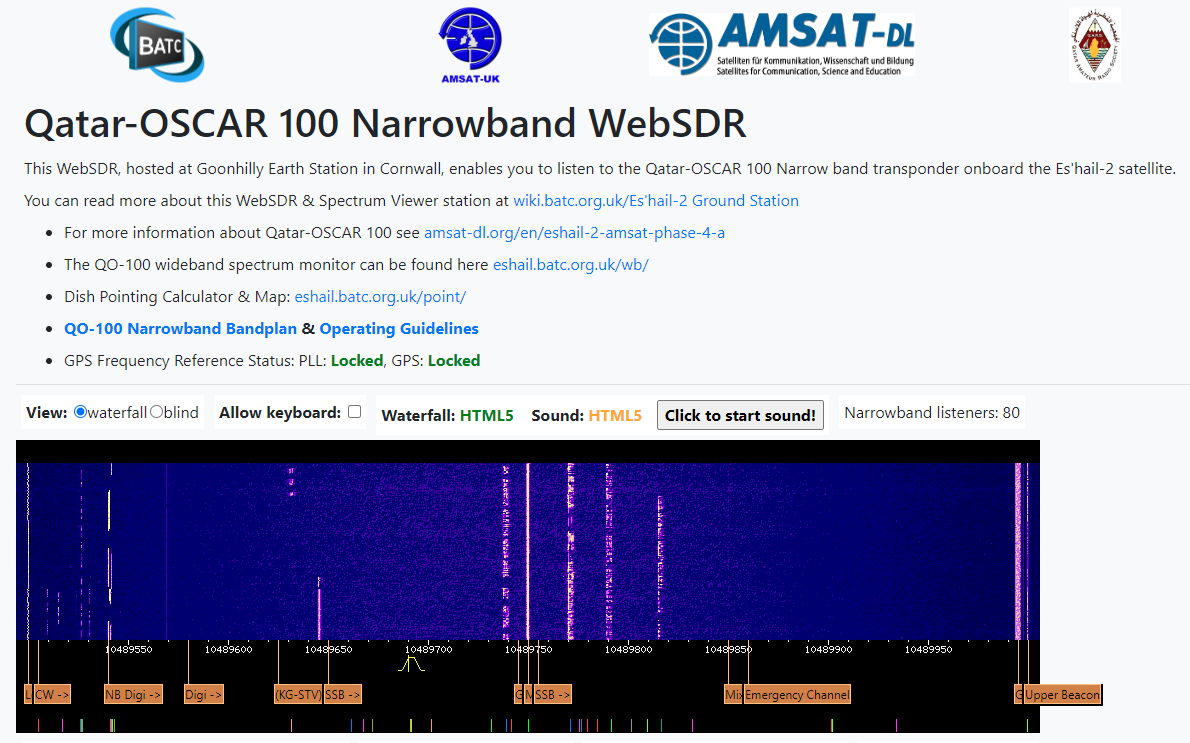Tune to the 10489550 frequency tick
Viewport: 1190px width, 743px height.
click(x=128, y=649)
